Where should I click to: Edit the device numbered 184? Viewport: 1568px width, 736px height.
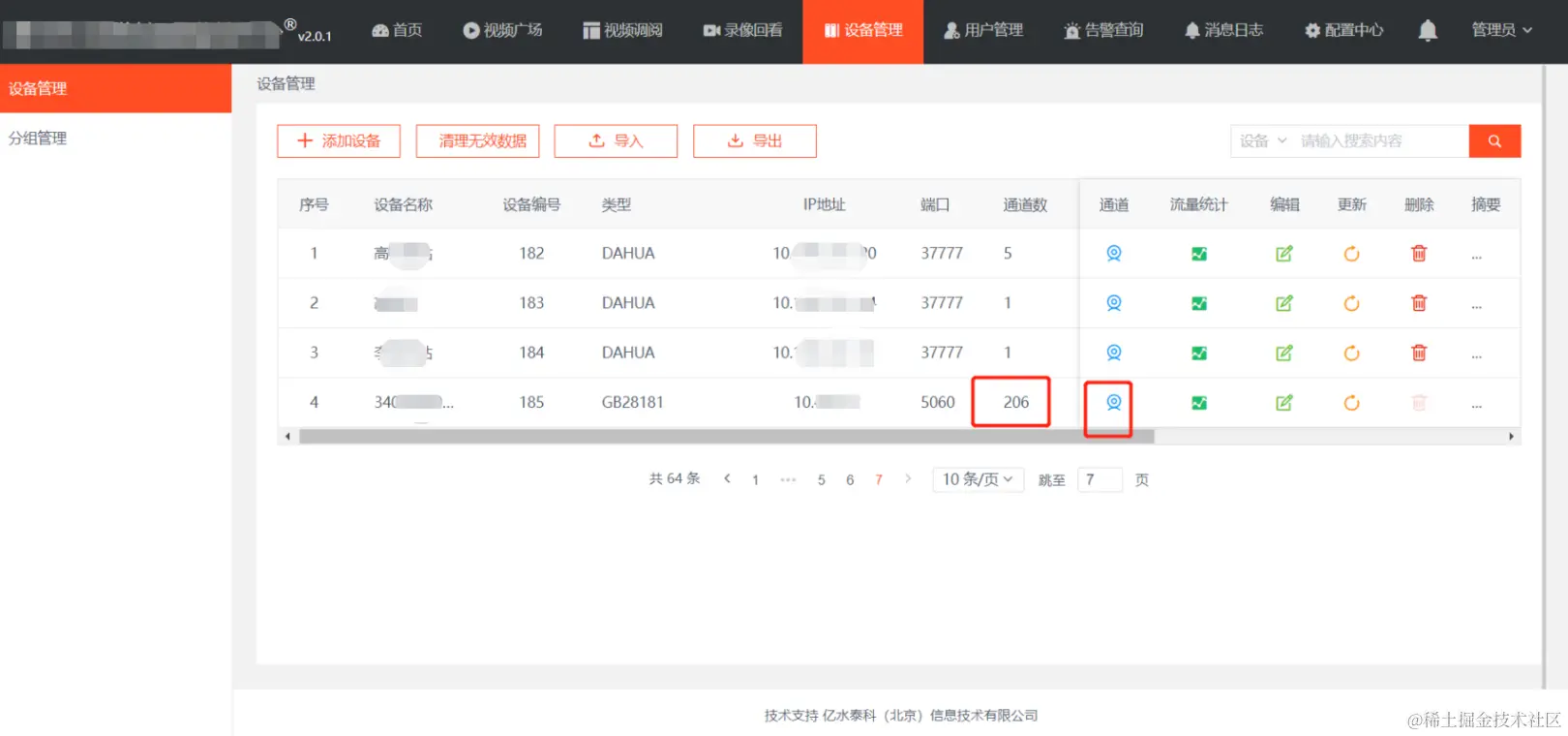[1284, 353]
